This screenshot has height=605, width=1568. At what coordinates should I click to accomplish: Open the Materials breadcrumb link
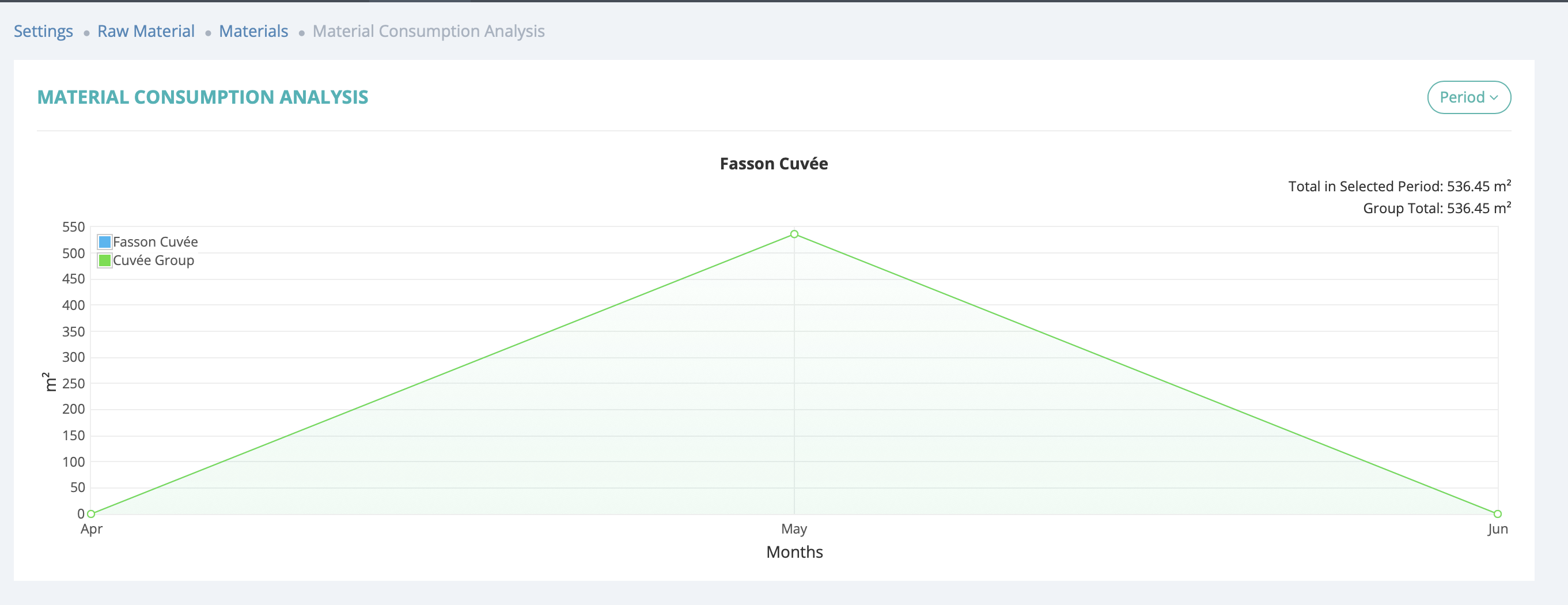coord(253,32)
